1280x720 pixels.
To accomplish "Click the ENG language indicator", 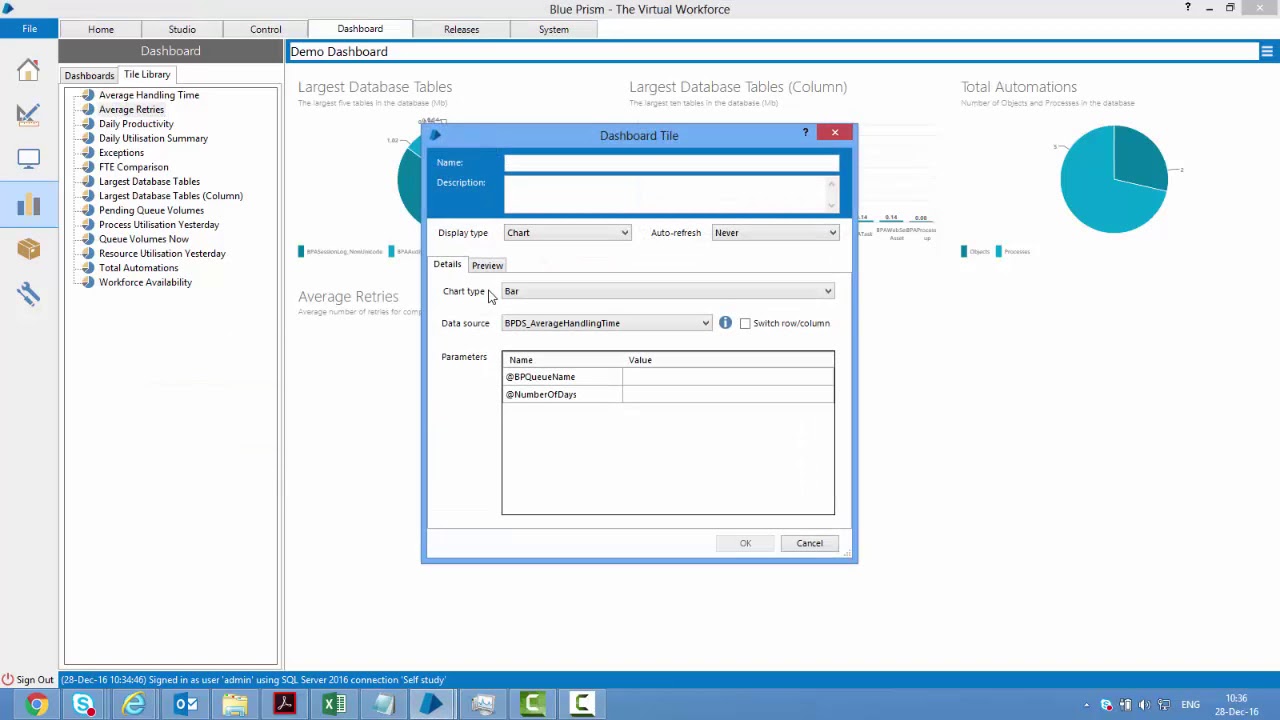I will [1190, 705].
